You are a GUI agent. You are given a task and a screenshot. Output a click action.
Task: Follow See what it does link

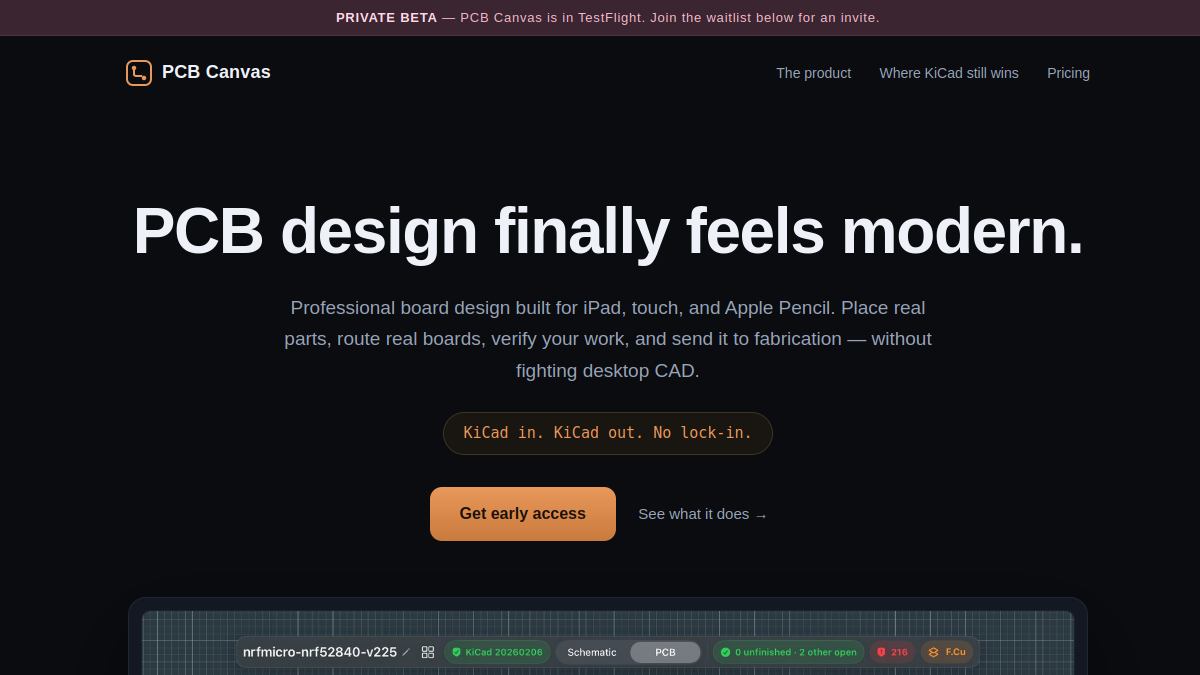(703, 514)
